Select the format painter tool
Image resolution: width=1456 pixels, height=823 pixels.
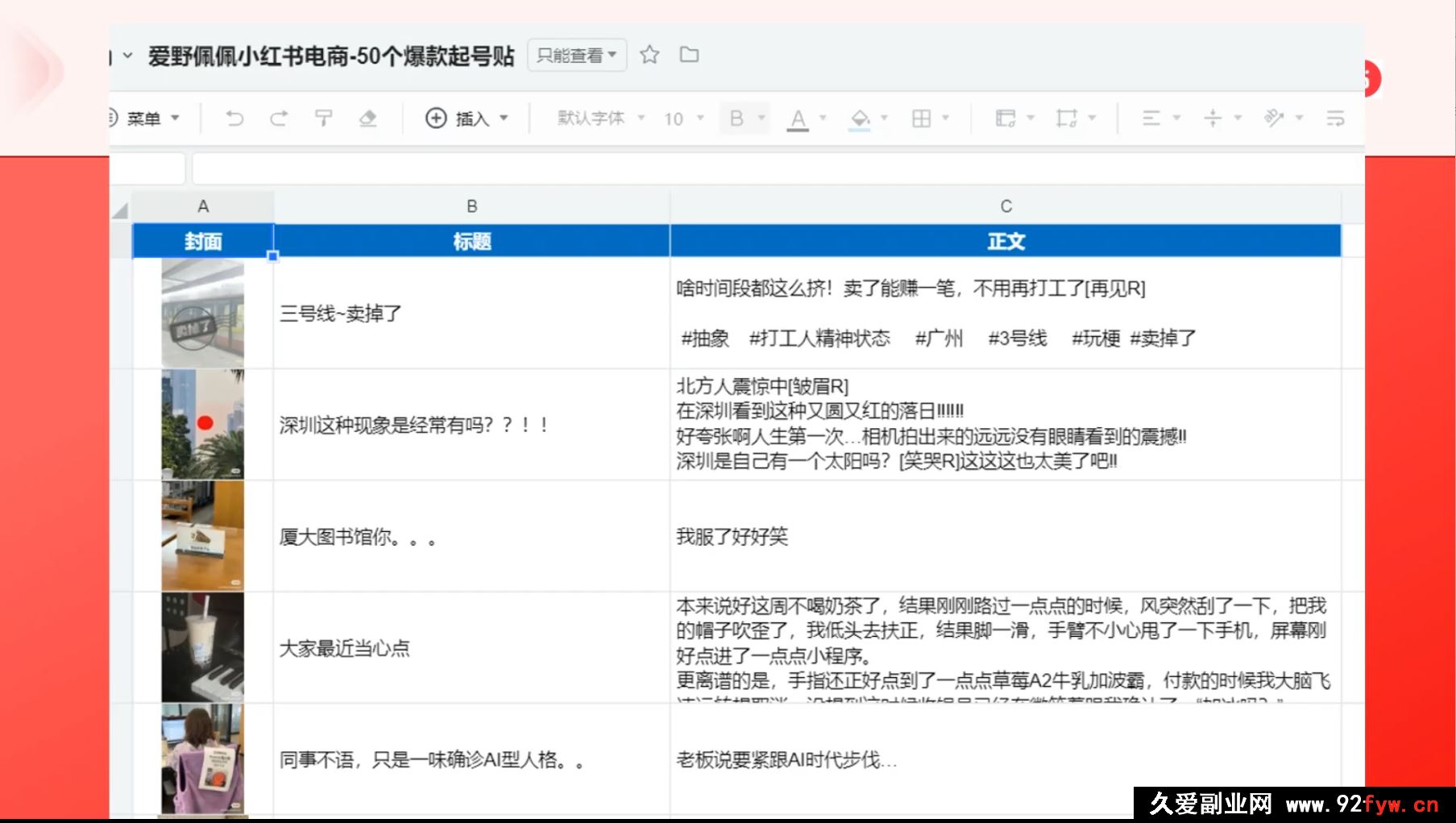point(324,118)
